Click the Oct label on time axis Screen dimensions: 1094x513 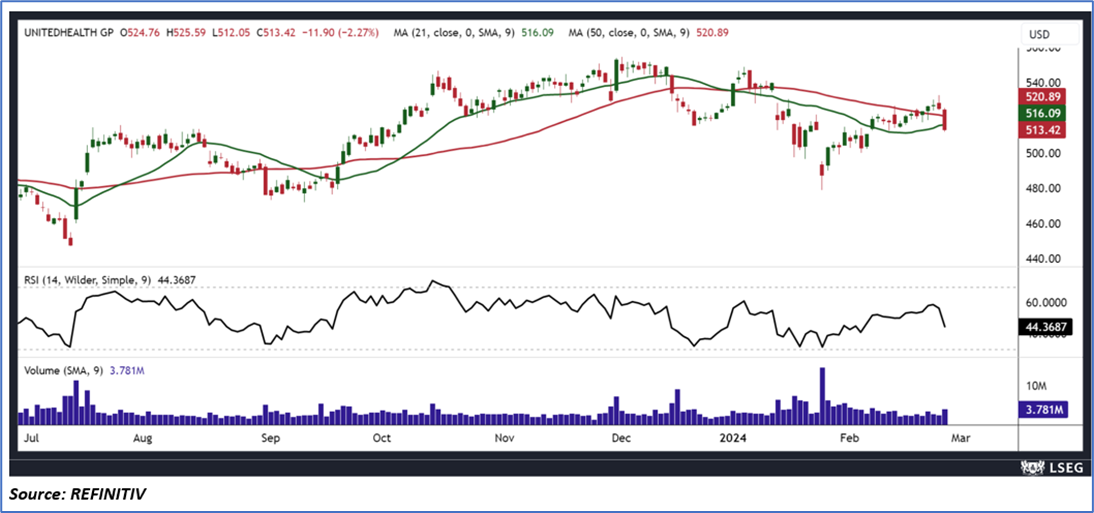click(x=382, y=438)
